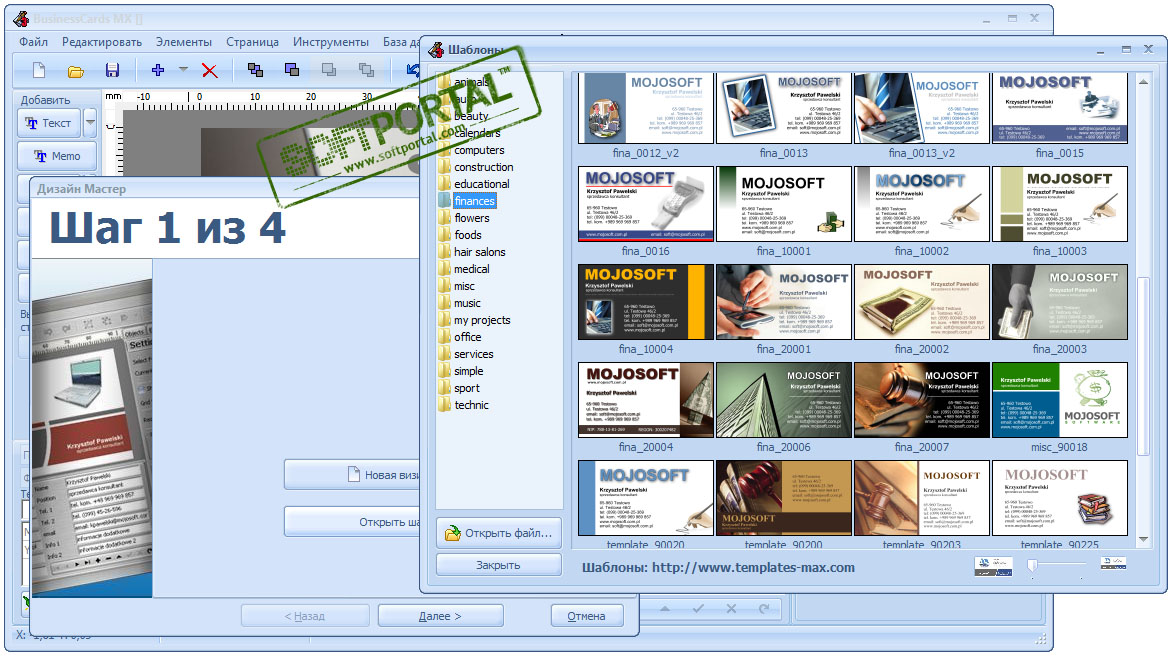Select the office template folder
Screen dimensions: 1171x656
tap(468, 337)
